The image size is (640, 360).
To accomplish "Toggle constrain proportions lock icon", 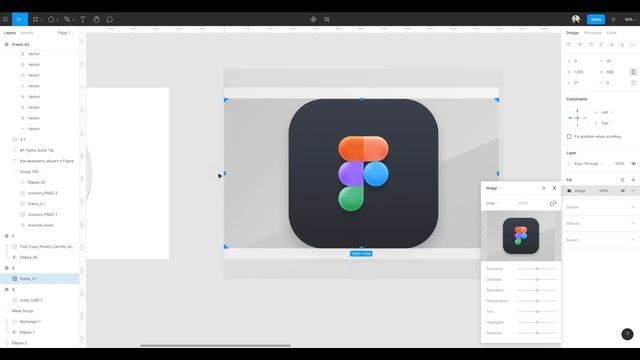I will pos(633,72).
